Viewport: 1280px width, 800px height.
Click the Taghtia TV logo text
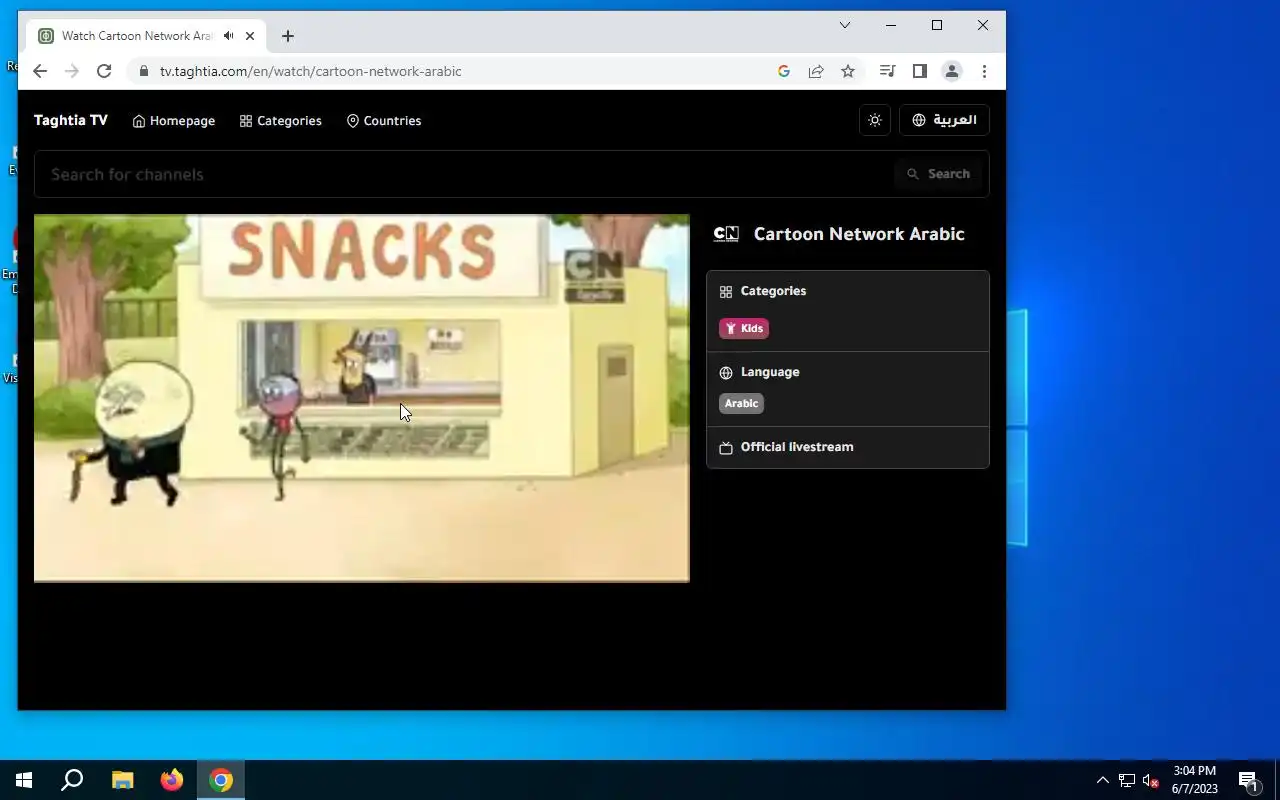coord(71,120)
